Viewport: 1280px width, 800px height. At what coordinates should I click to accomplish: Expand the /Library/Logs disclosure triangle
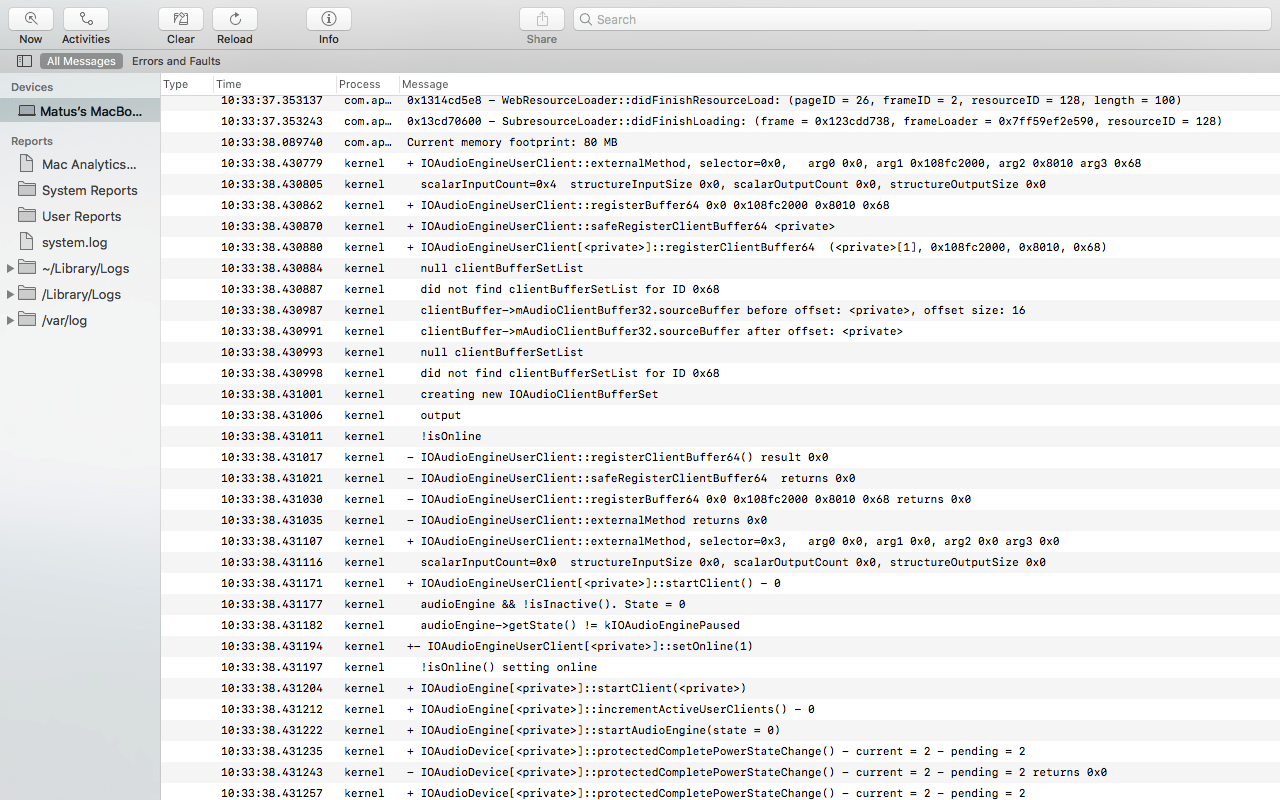point(10,294)
